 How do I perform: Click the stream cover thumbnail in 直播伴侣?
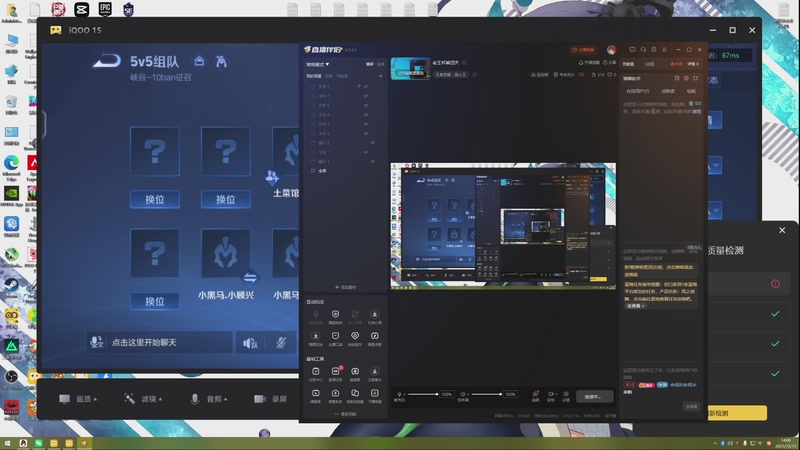point(410,68)
